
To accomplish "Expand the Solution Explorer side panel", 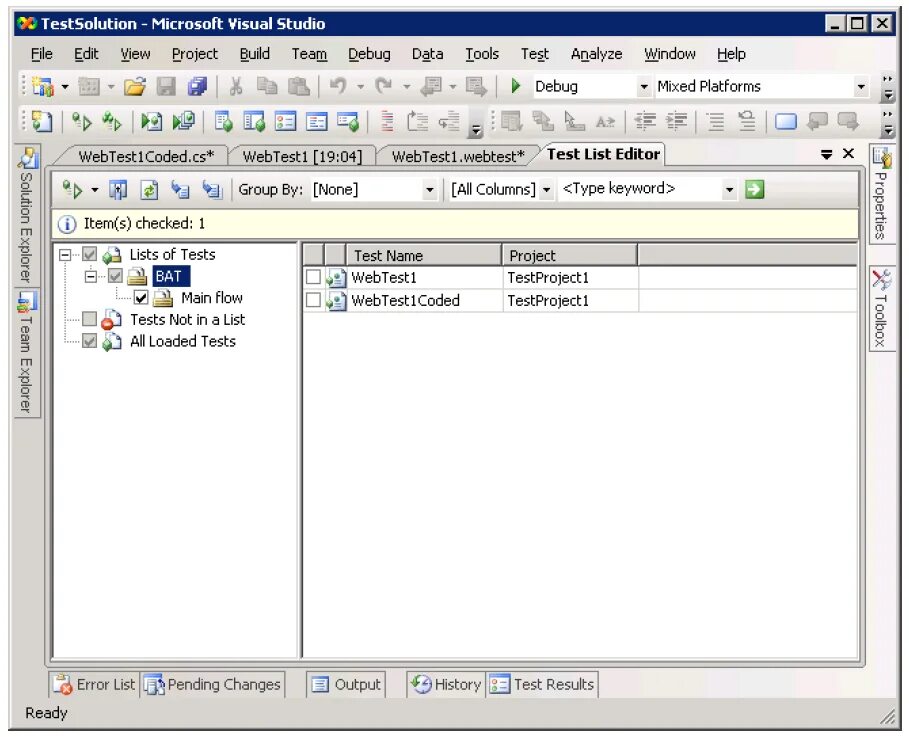I will [27, 215].
